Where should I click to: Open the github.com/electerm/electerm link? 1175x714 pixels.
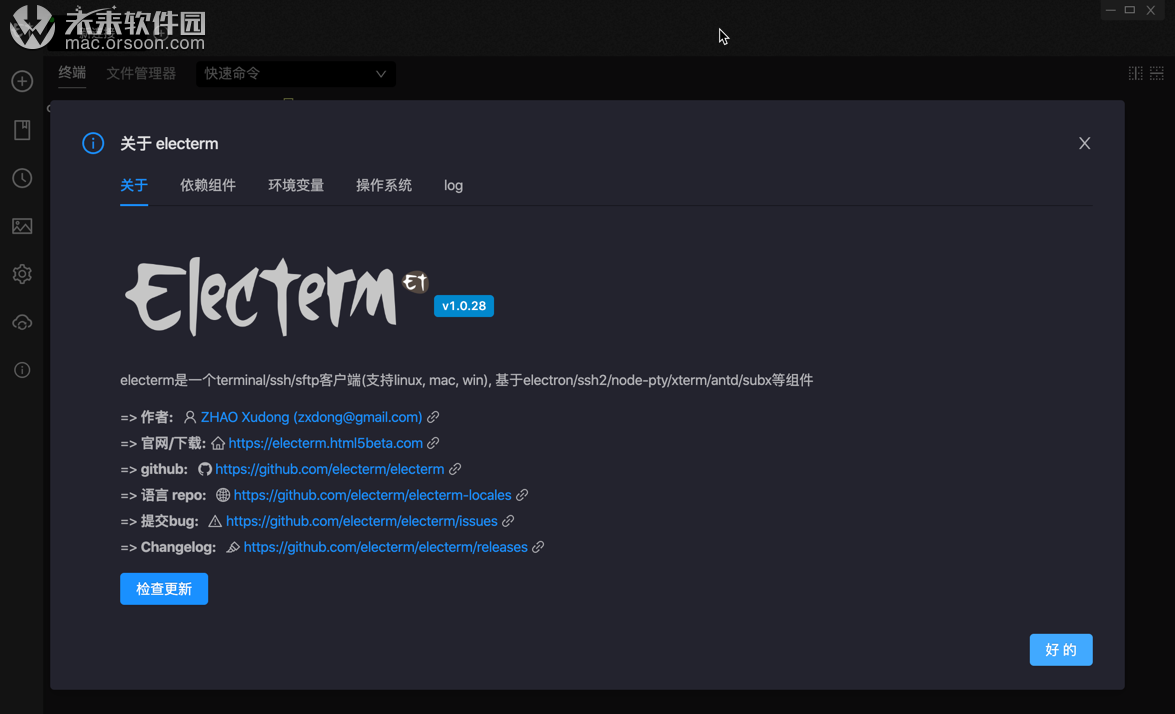point(330,469)
